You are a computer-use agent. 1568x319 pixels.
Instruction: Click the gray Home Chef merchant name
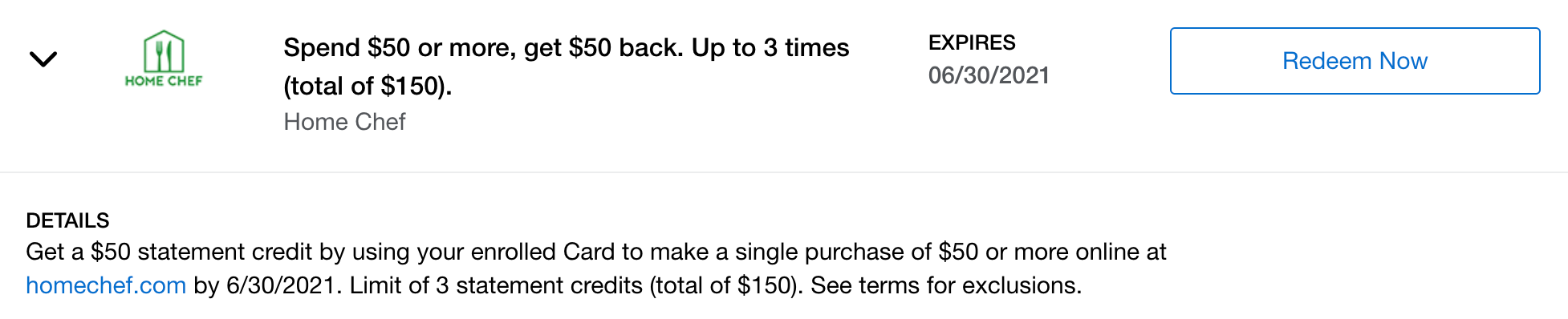pyautogui.click(x=344, y=122)
